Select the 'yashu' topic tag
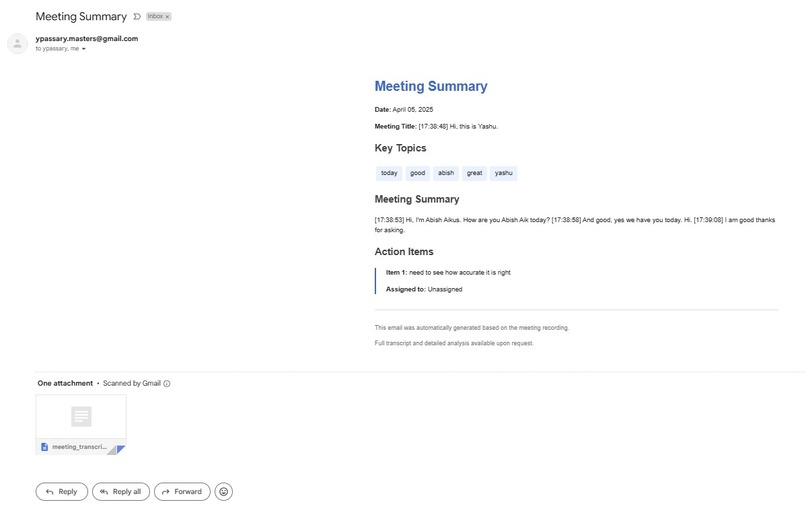806x527 pixels. (503, 173)
